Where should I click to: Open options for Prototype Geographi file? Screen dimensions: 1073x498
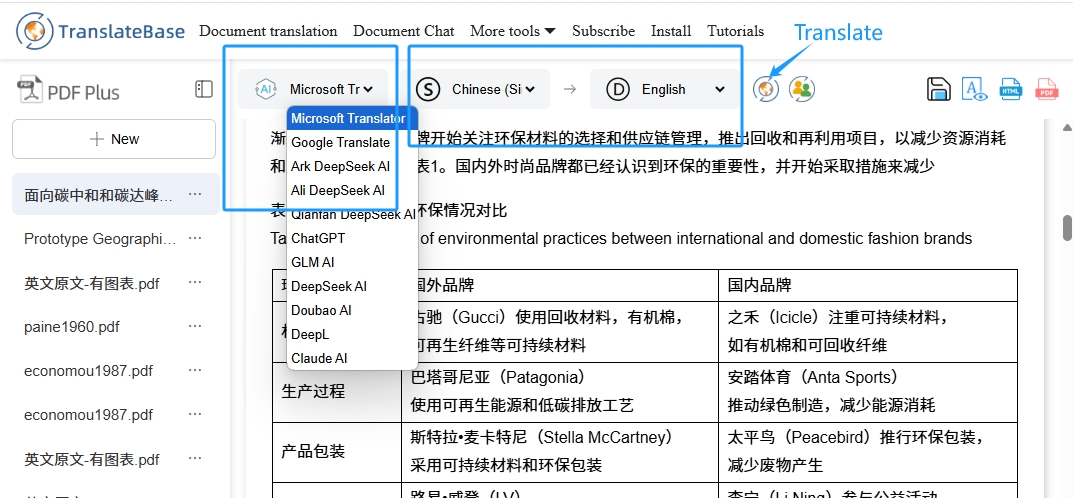[x=195, y=238]
